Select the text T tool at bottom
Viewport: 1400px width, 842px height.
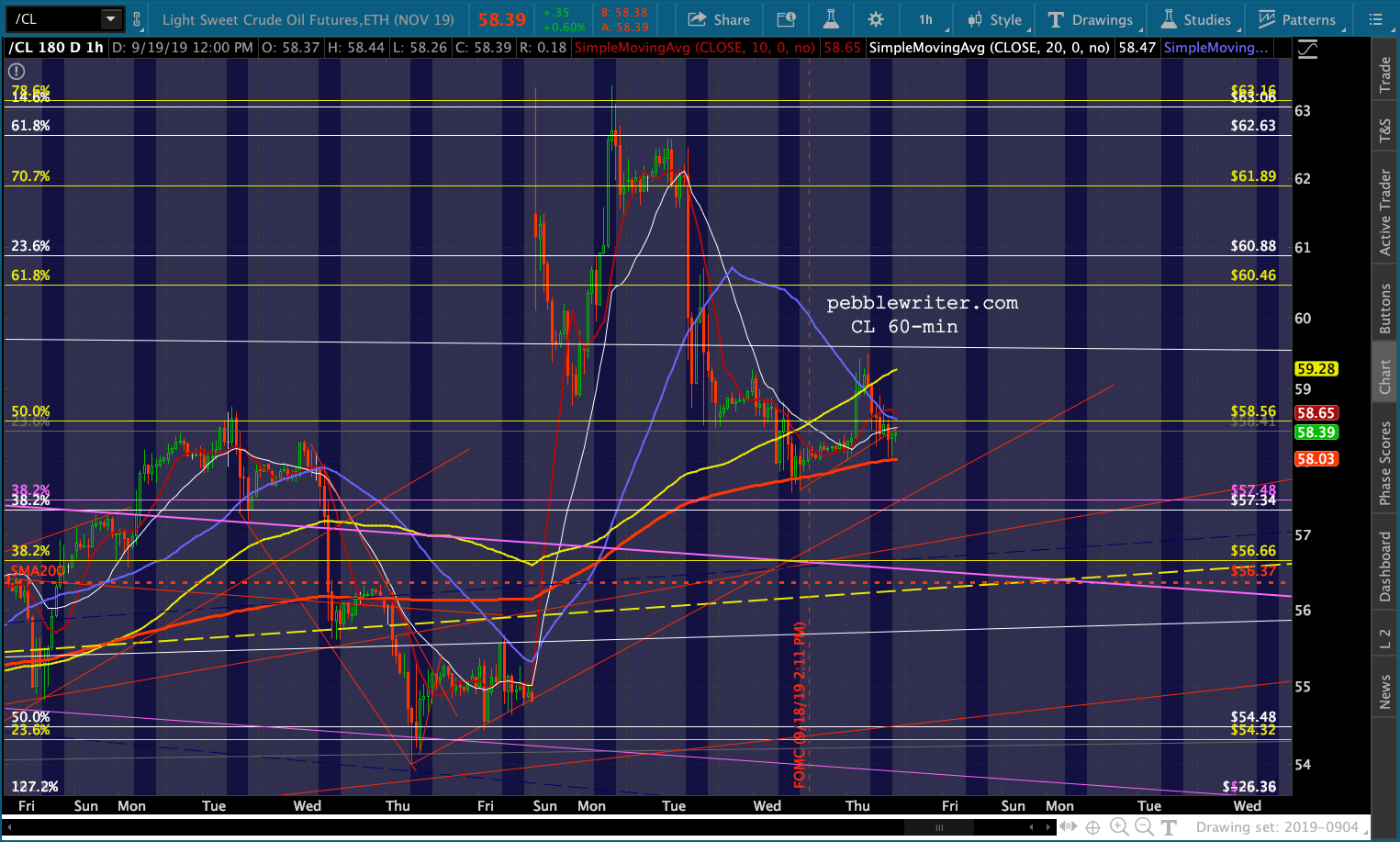(x=1169, y=826)
